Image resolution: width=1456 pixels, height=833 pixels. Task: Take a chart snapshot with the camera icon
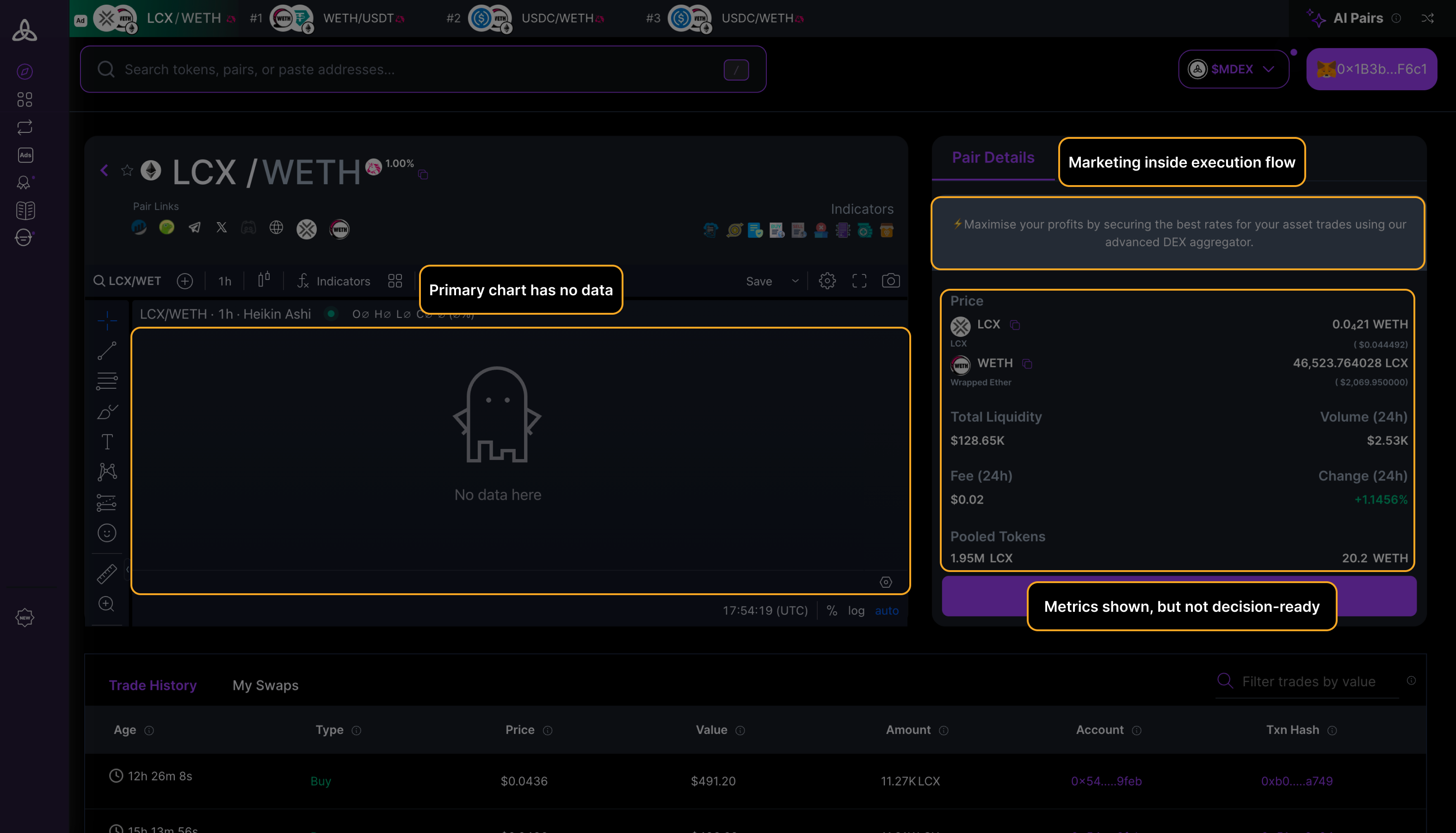(x=890, y=280)
